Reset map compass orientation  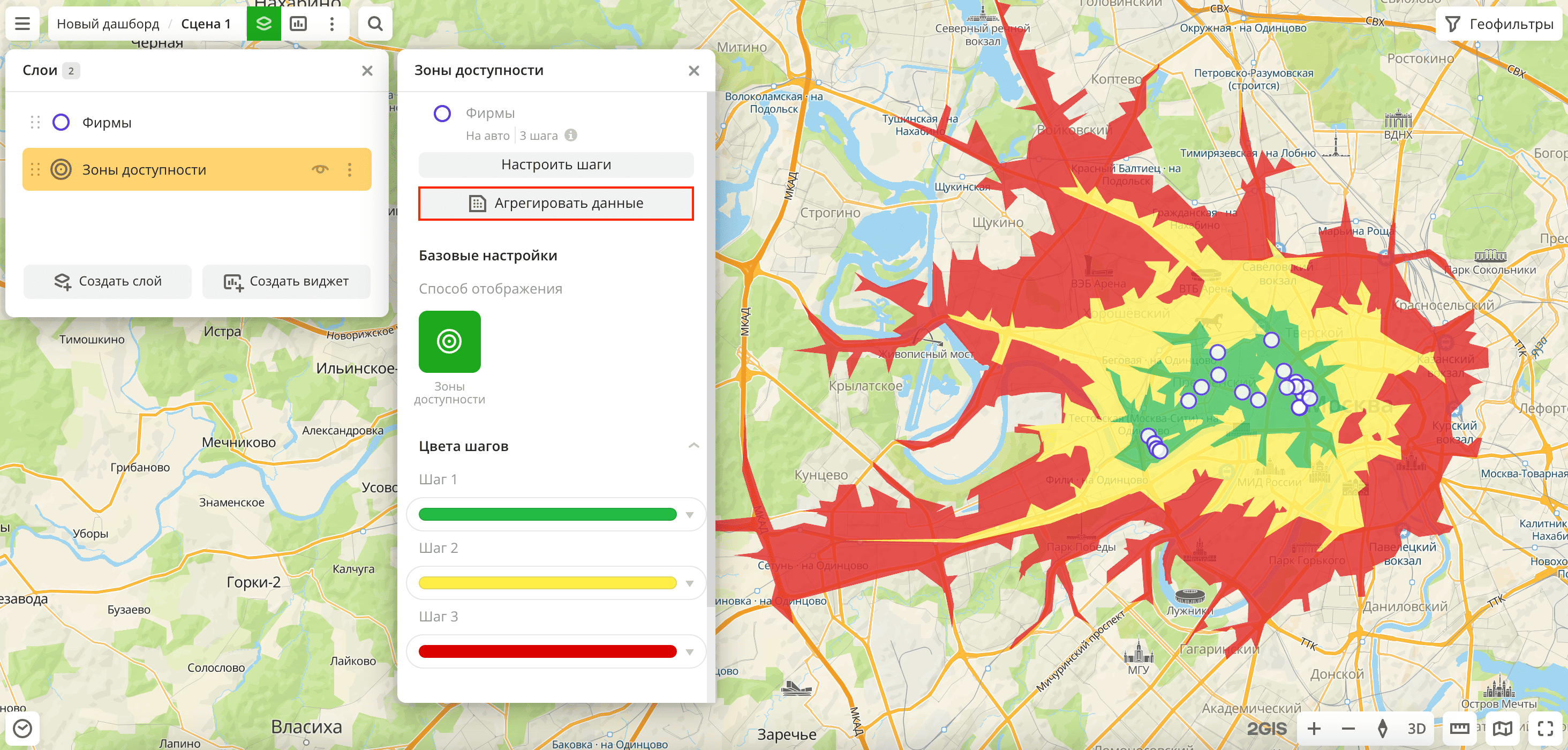tap(1382, 728)
